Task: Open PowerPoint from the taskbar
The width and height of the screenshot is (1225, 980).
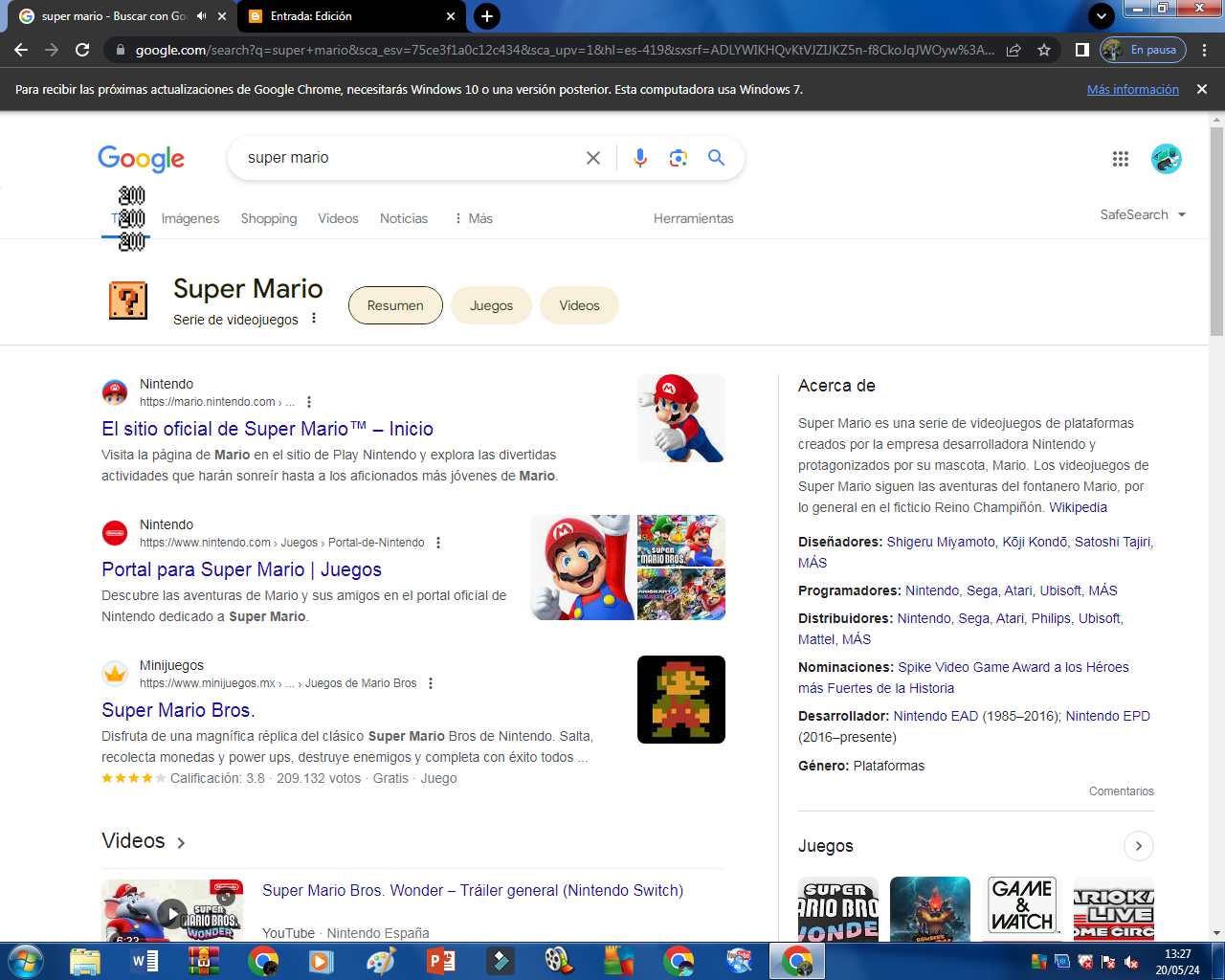Action: tap(441, 961)
